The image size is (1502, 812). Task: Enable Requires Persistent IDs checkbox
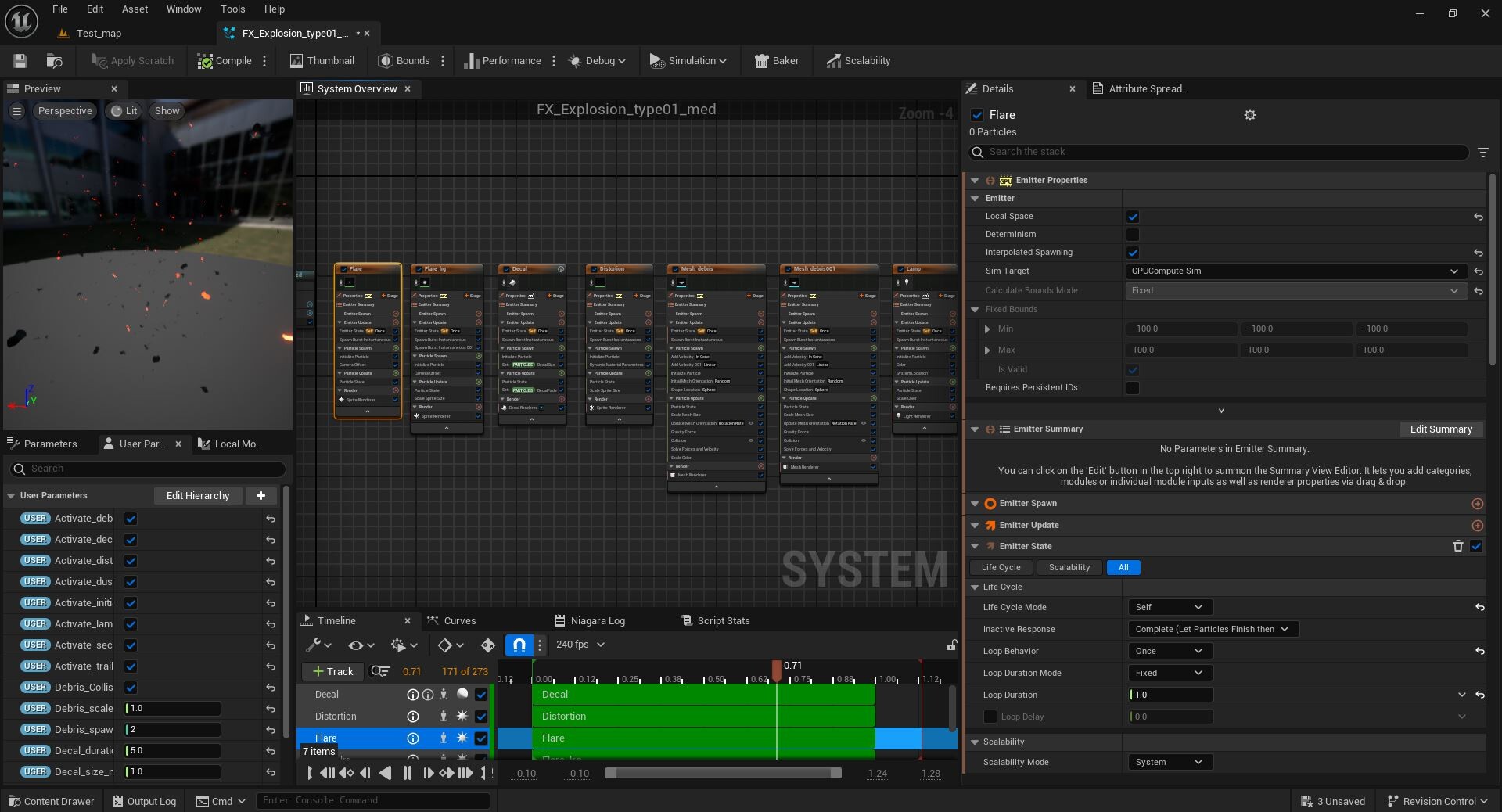pyautogui.click(x=1132, y=388)
